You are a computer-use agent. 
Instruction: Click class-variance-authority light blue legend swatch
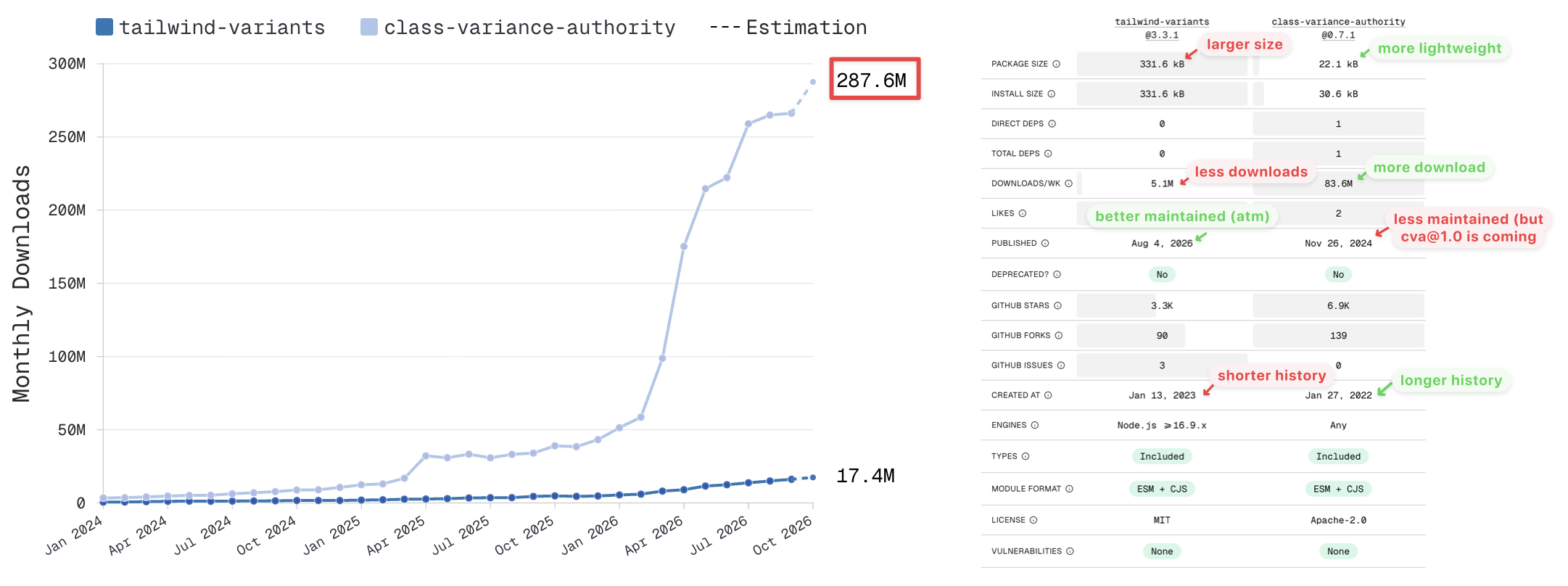369,27
